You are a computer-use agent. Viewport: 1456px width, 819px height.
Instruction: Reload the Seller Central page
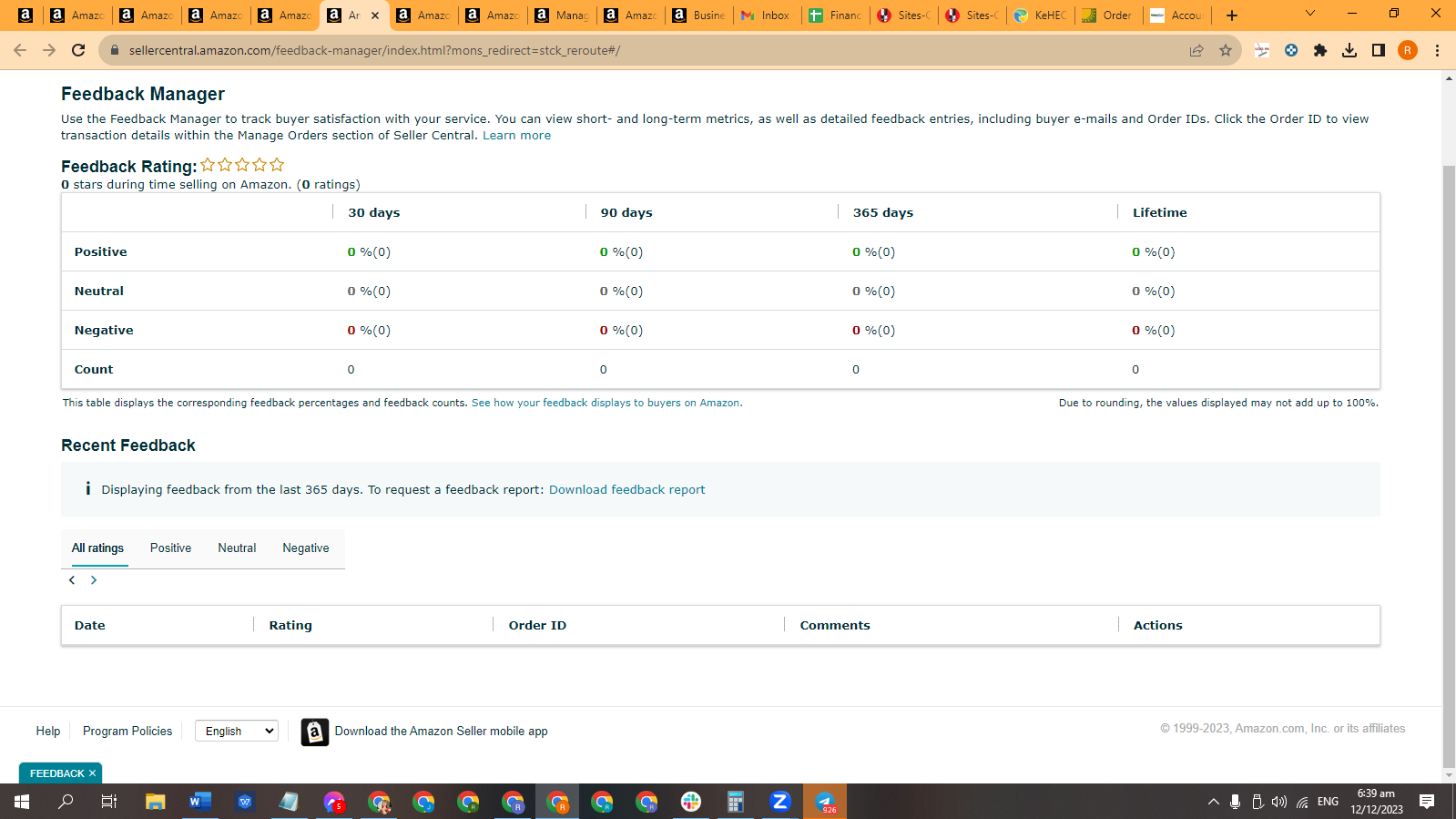pos(78,50)
